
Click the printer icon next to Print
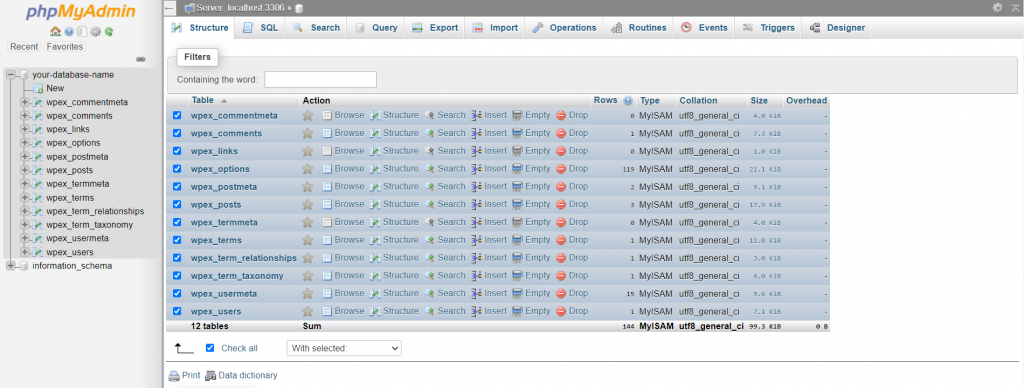tap(174, 376)
